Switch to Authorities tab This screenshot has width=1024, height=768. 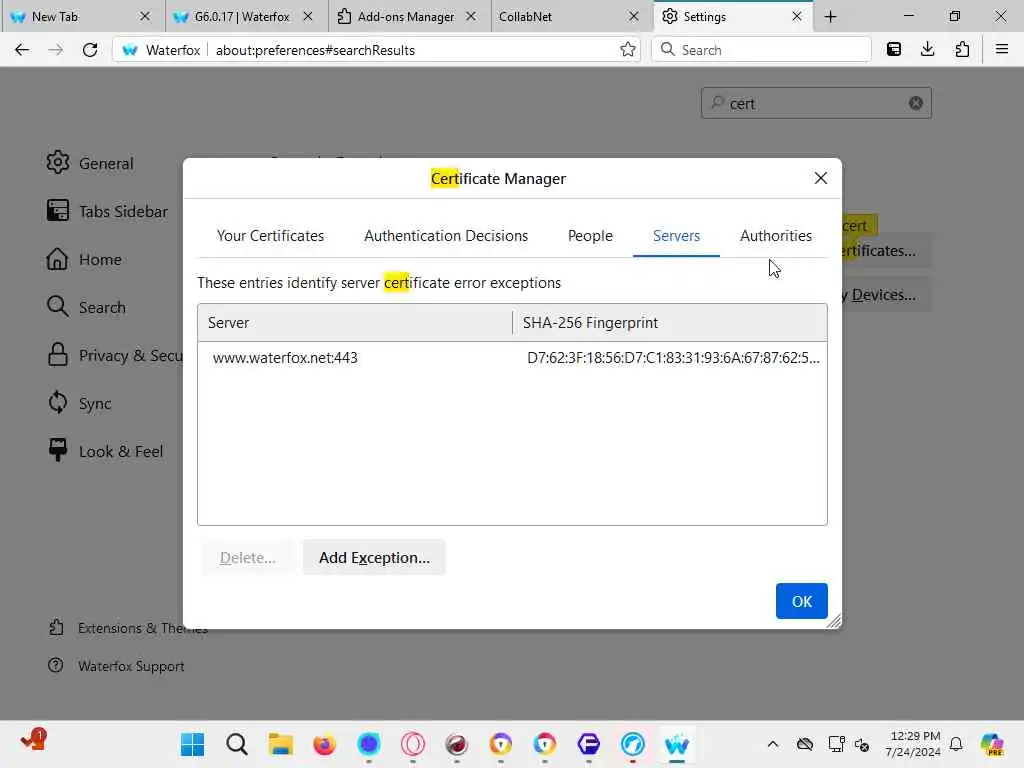pos(776,236)
